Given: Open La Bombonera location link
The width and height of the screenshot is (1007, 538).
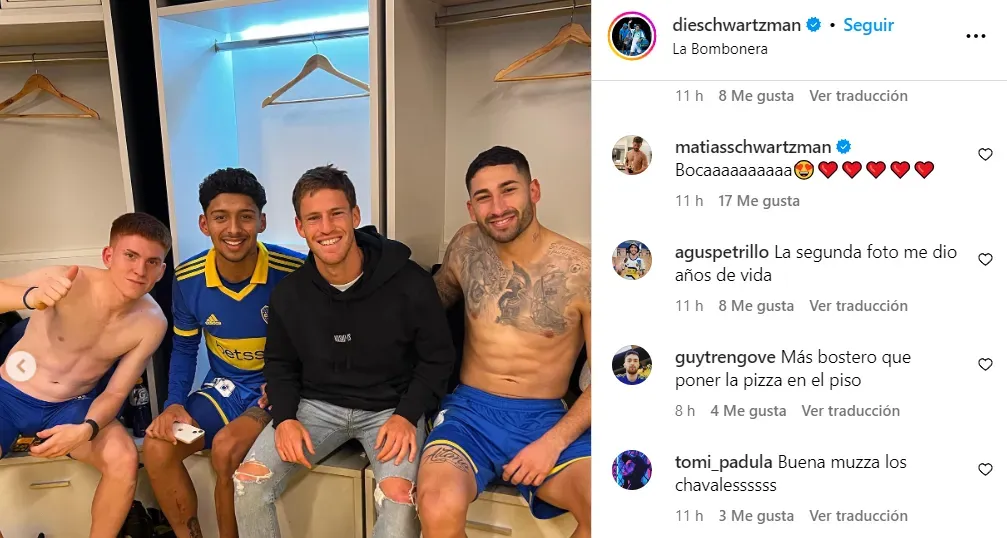Looking at the screenshot, I should point(720,49).
